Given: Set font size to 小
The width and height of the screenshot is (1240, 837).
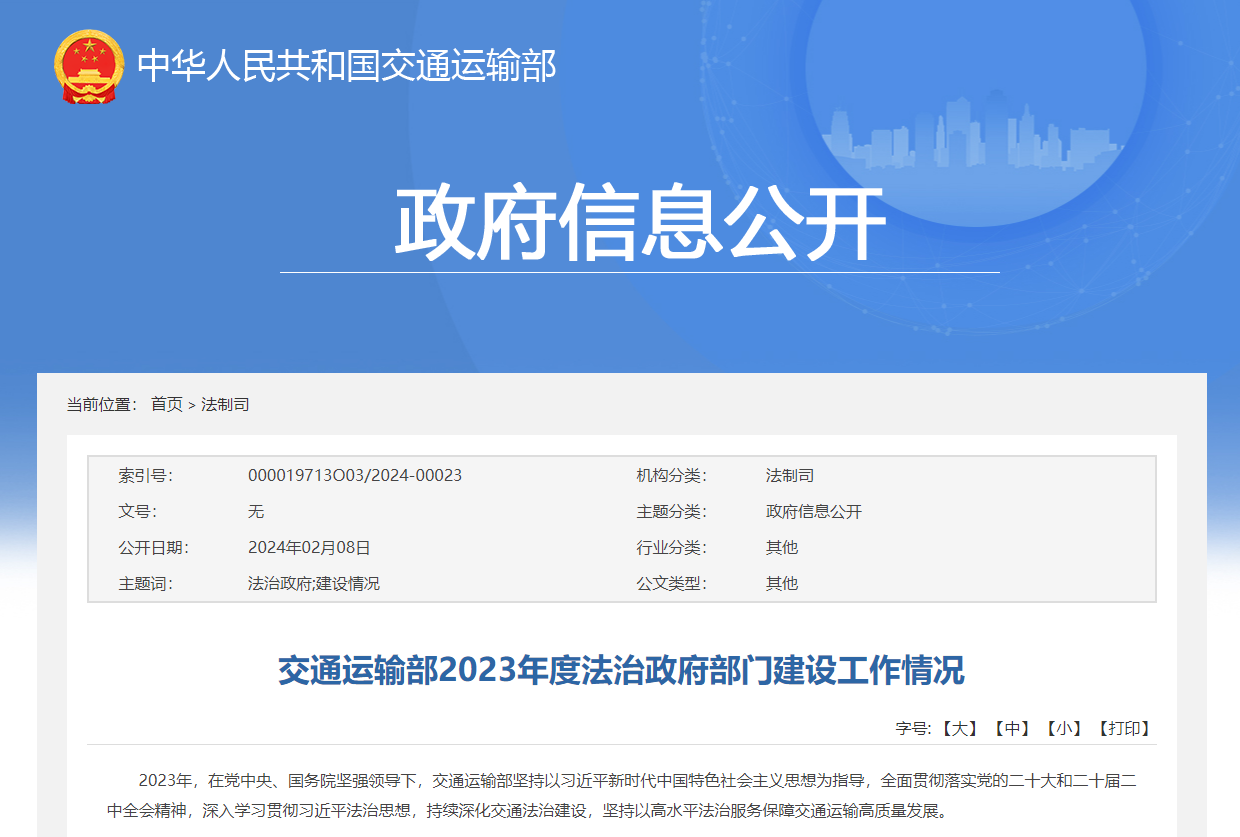Looking at the screenshot, I should pos(1064,729).
